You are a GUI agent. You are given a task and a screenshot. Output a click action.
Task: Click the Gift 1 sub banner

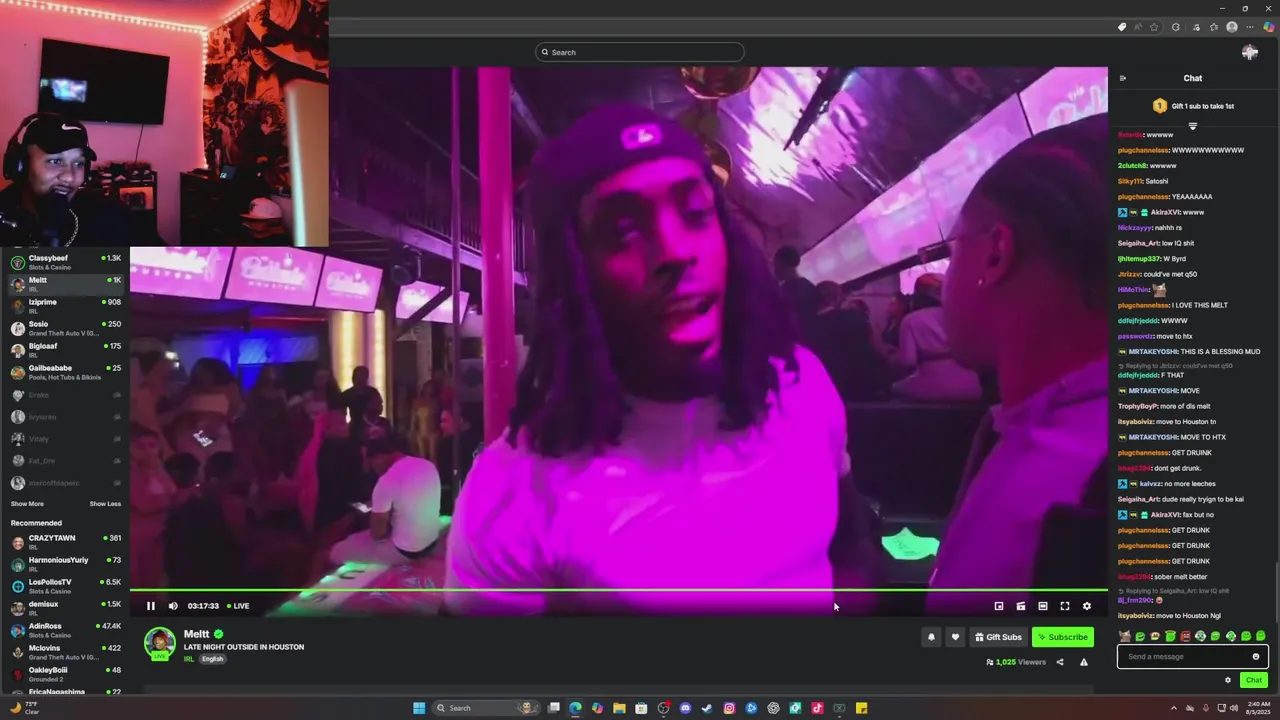(1193, 106)
